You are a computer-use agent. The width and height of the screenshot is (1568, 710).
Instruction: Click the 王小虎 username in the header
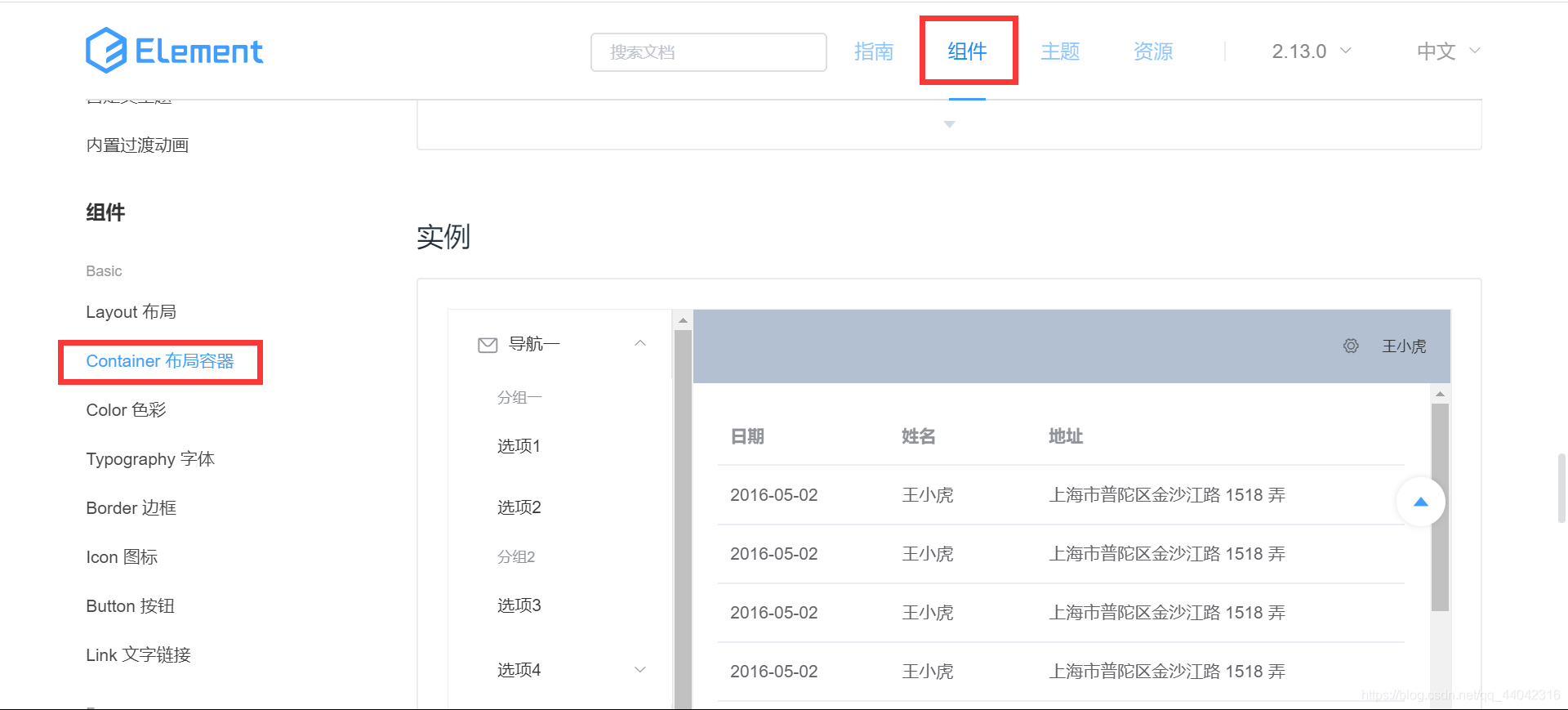1404,346
